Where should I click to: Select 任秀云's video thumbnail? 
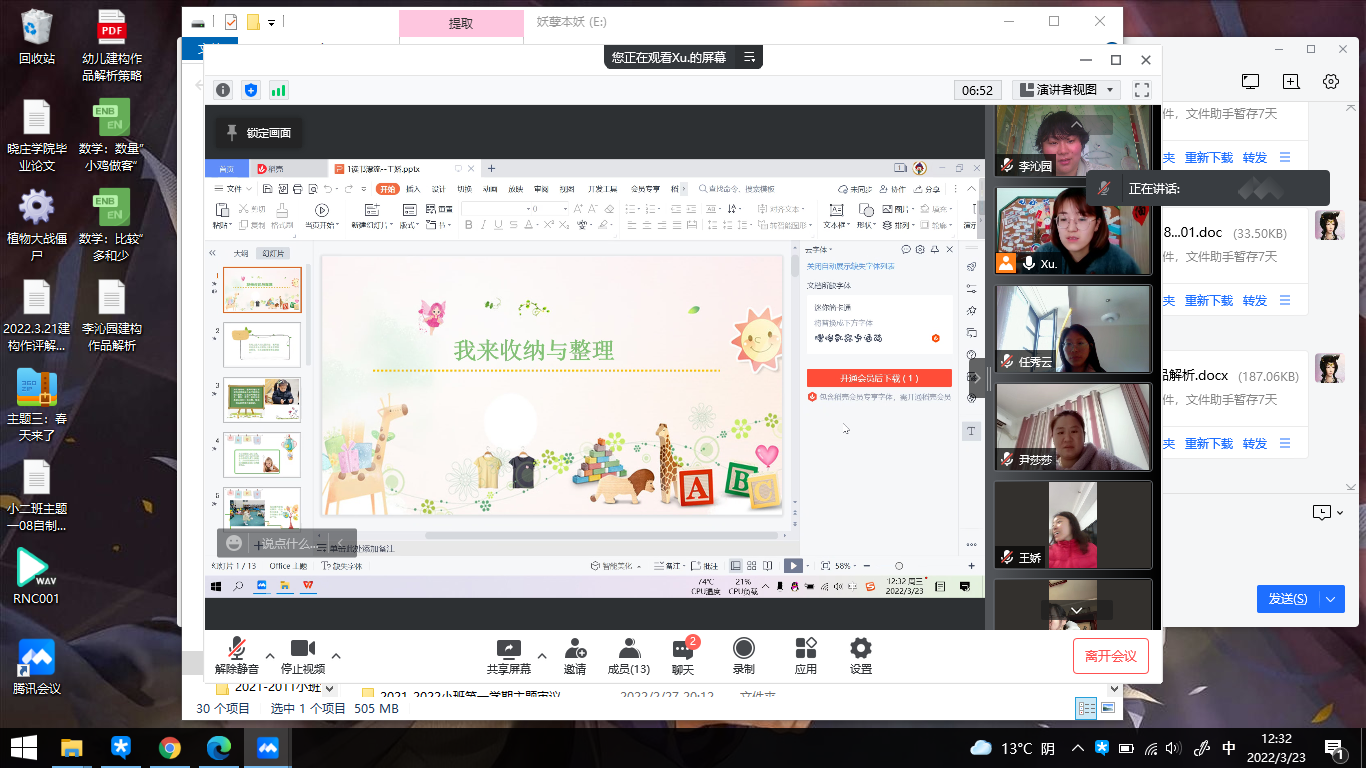[1073, 329]
